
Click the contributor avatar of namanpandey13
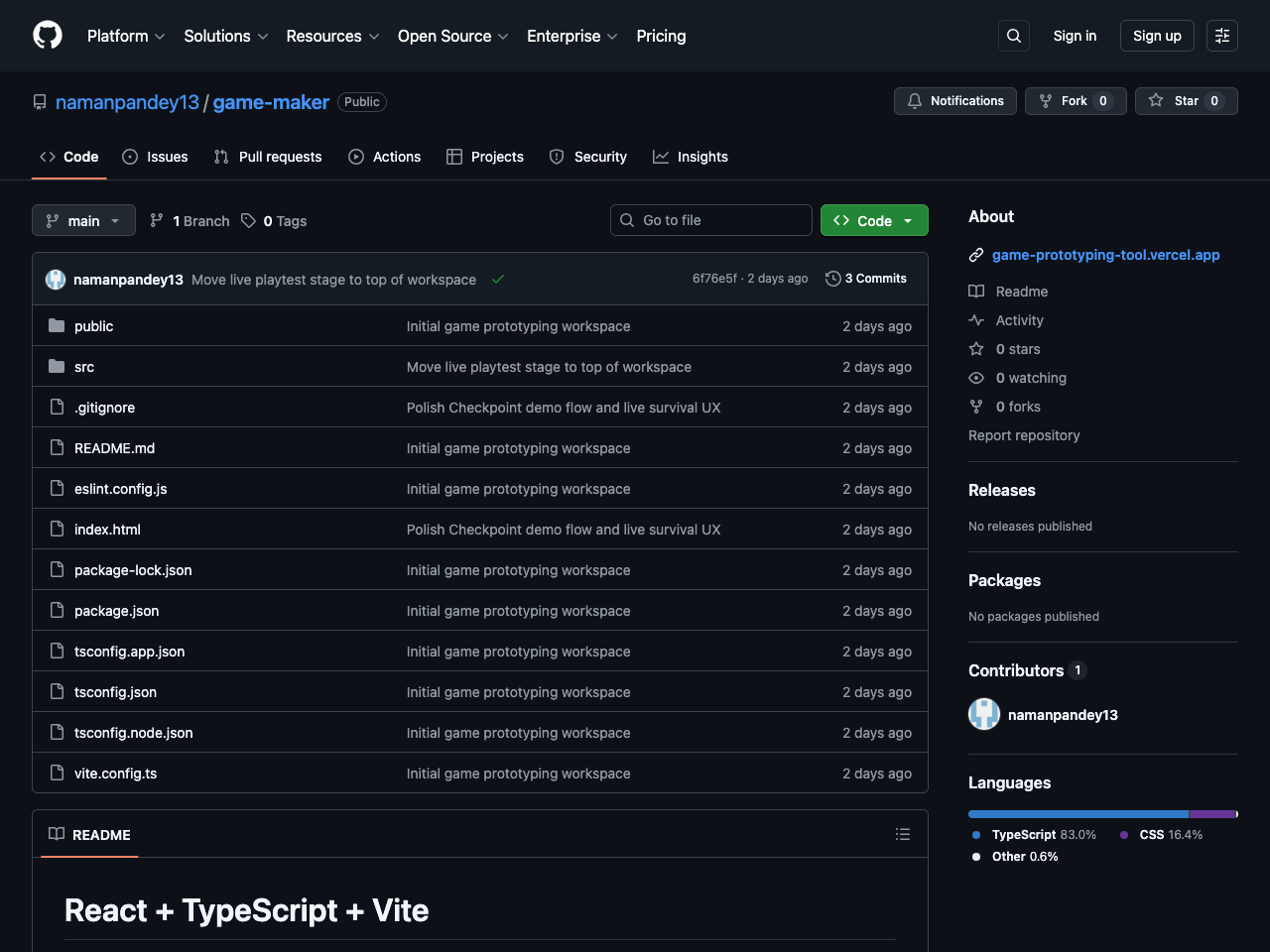[x=984, y=714]
